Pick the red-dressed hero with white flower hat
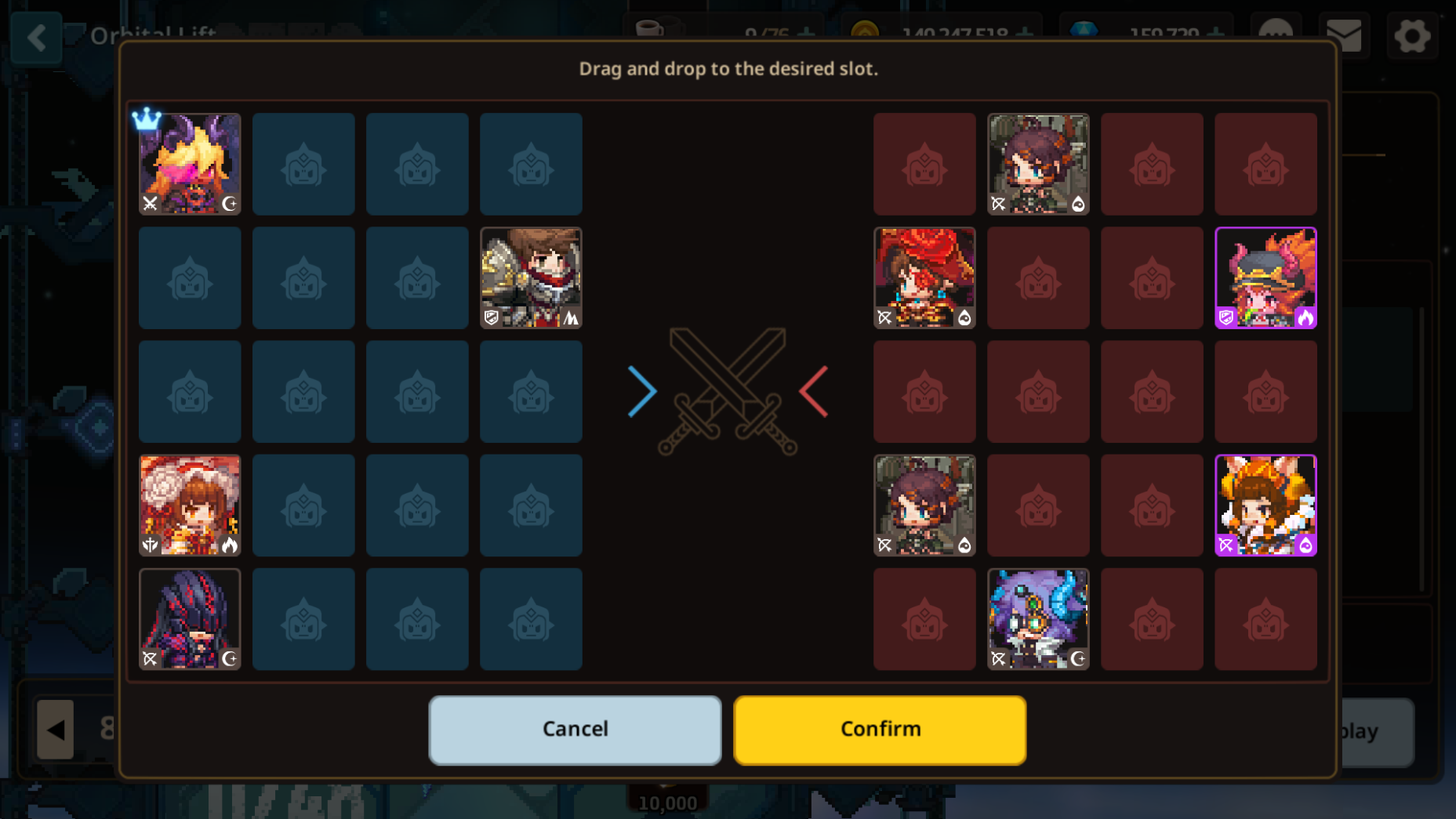 [190, 505]
